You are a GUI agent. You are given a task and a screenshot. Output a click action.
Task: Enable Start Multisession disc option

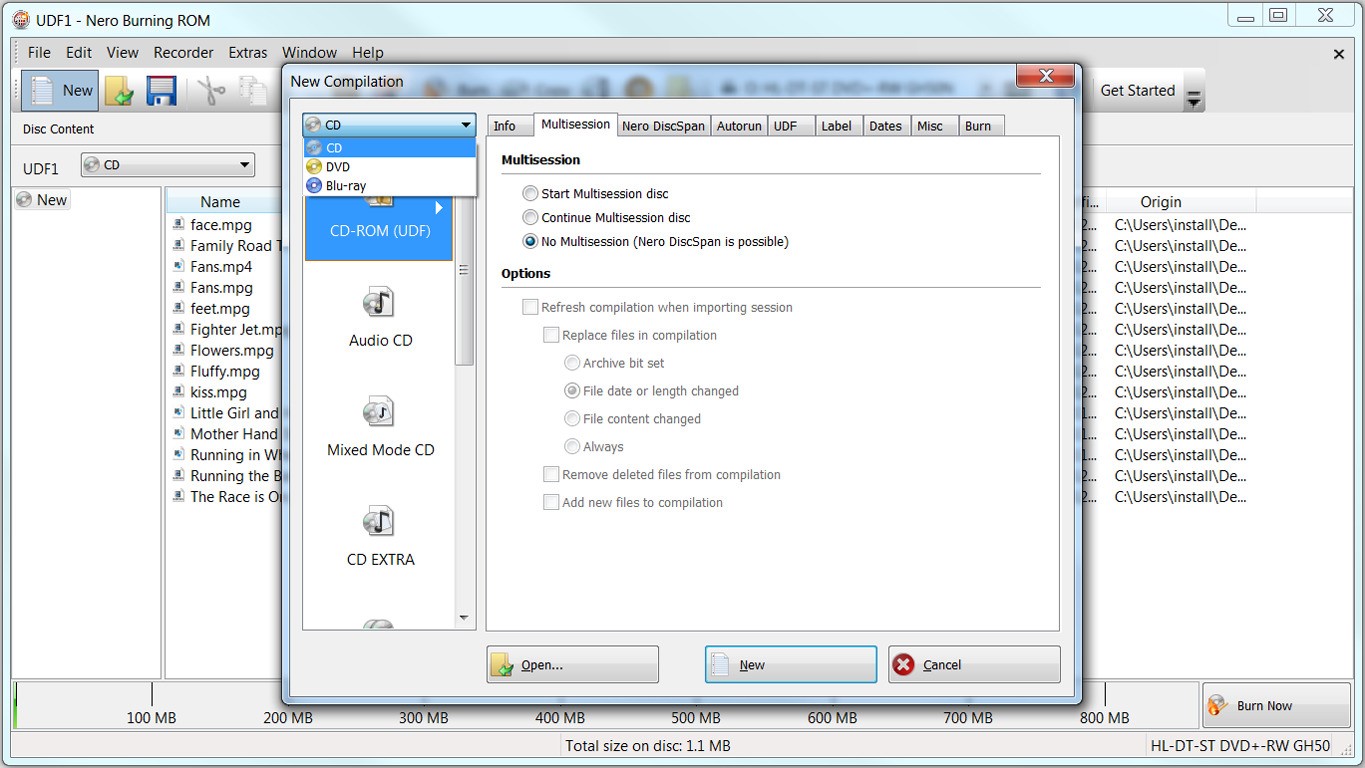[530, 194]
